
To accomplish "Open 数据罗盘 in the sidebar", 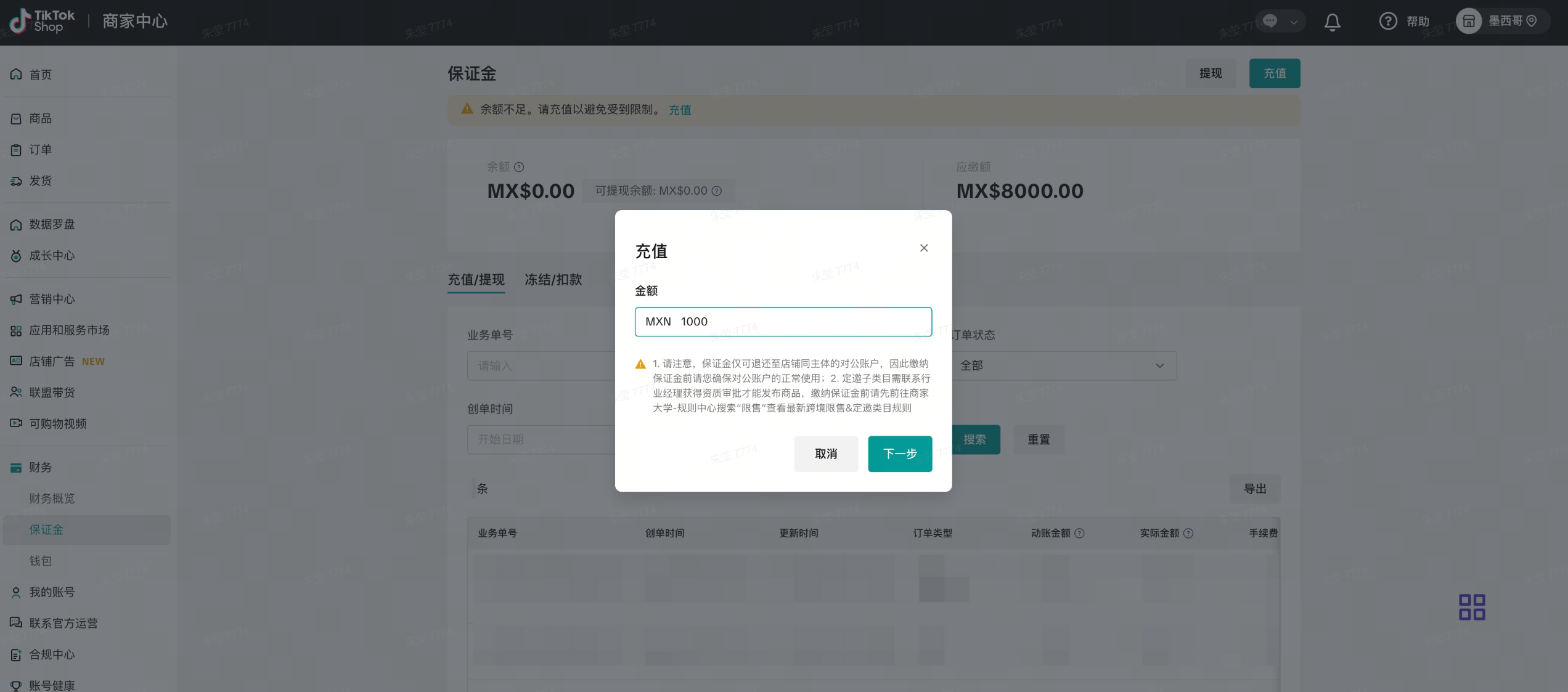I will (x=52, y=224).
